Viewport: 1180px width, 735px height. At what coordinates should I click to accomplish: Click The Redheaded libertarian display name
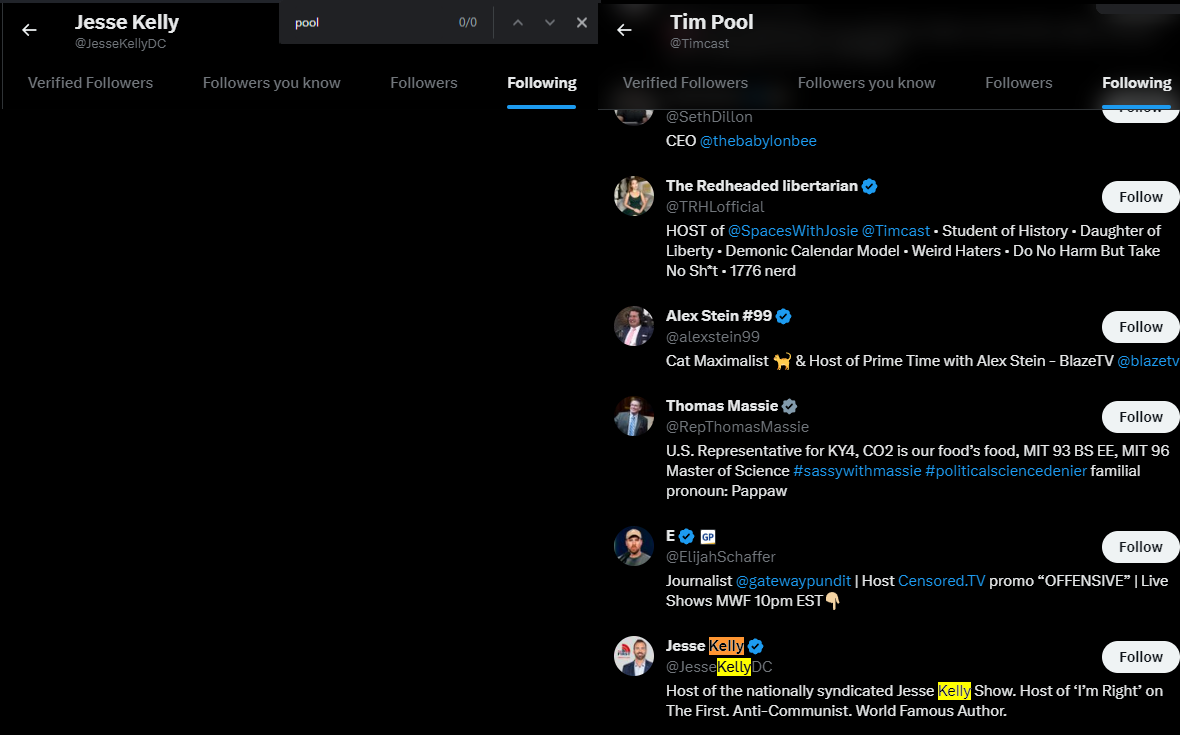(x=762, y=186)
